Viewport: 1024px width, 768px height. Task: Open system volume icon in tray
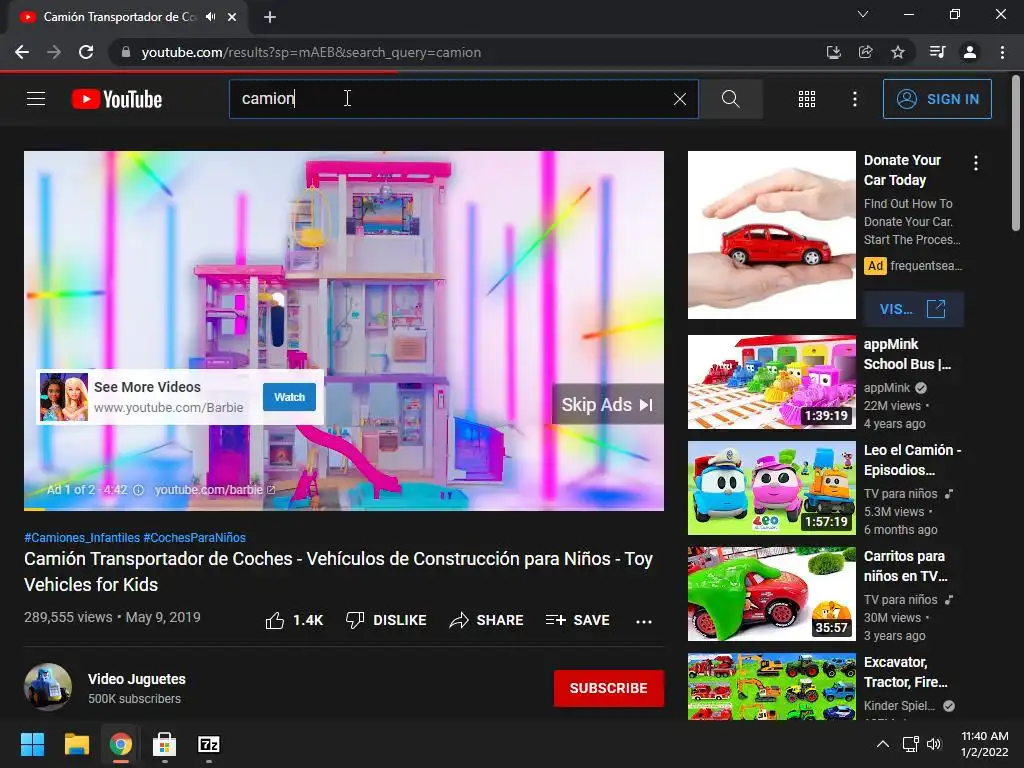pyautogui.click(x=934, y=744)
